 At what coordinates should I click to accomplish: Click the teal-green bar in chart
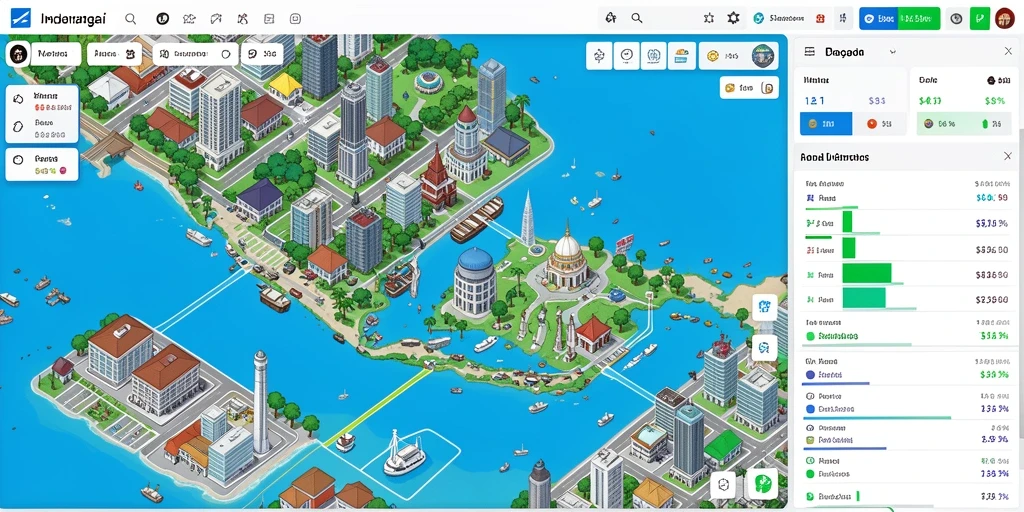point(864,298)
